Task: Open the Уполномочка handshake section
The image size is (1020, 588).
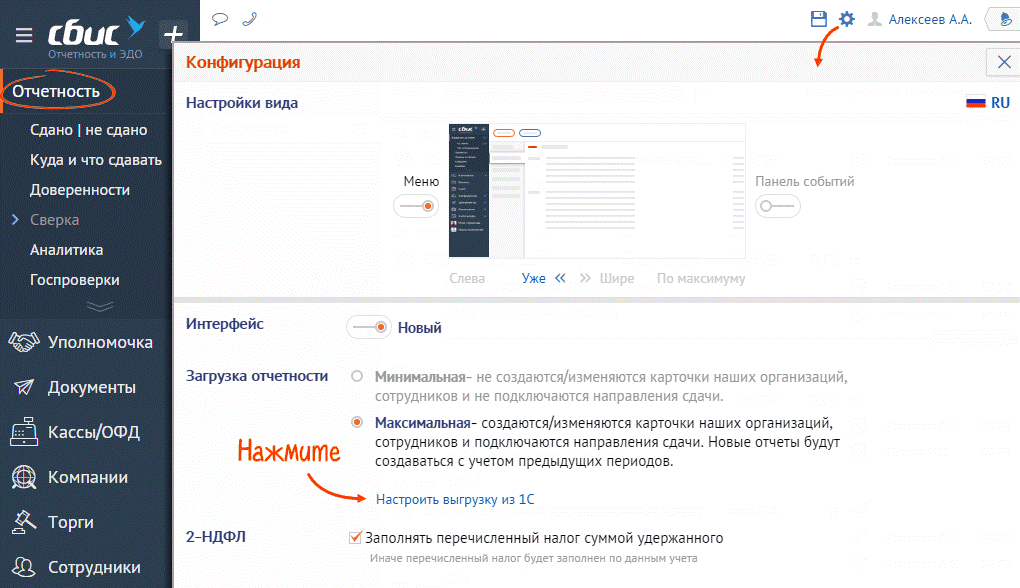Action: click(x=99, y=342)
